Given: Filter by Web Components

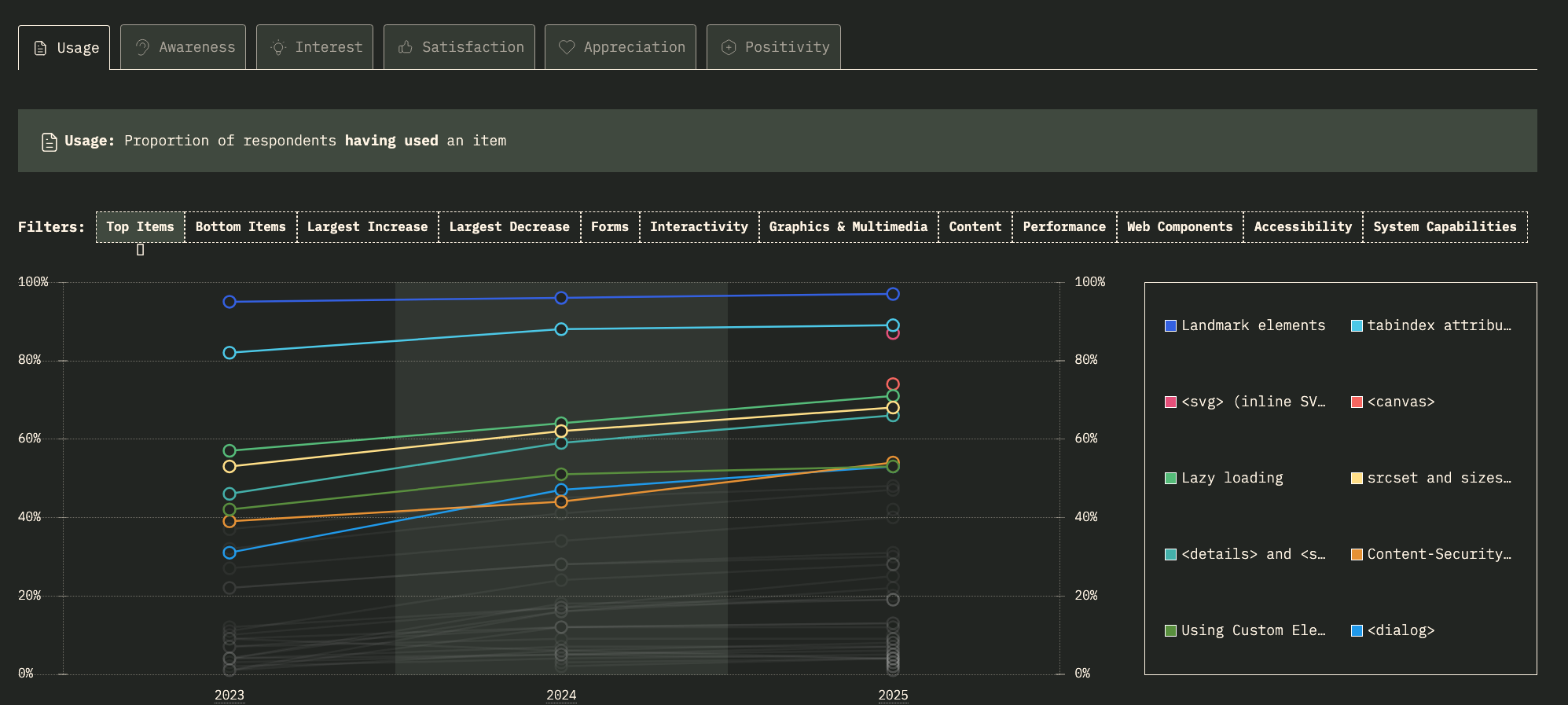Looking at the screenshot, I should (x=1179, y=227).
